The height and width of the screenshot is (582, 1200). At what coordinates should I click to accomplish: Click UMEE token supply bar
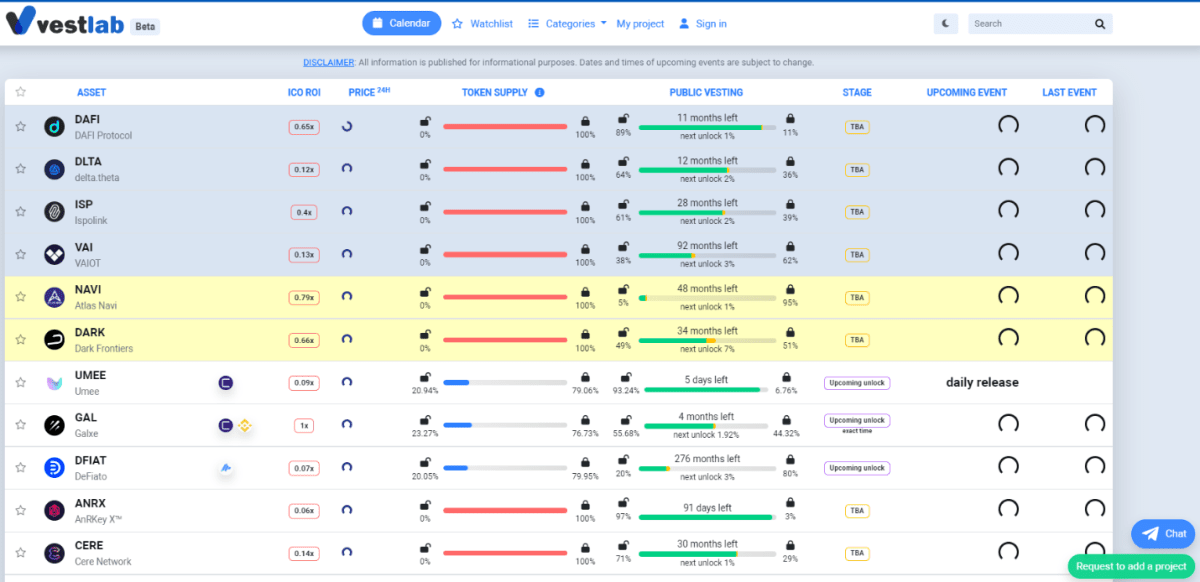pos(505,382)
